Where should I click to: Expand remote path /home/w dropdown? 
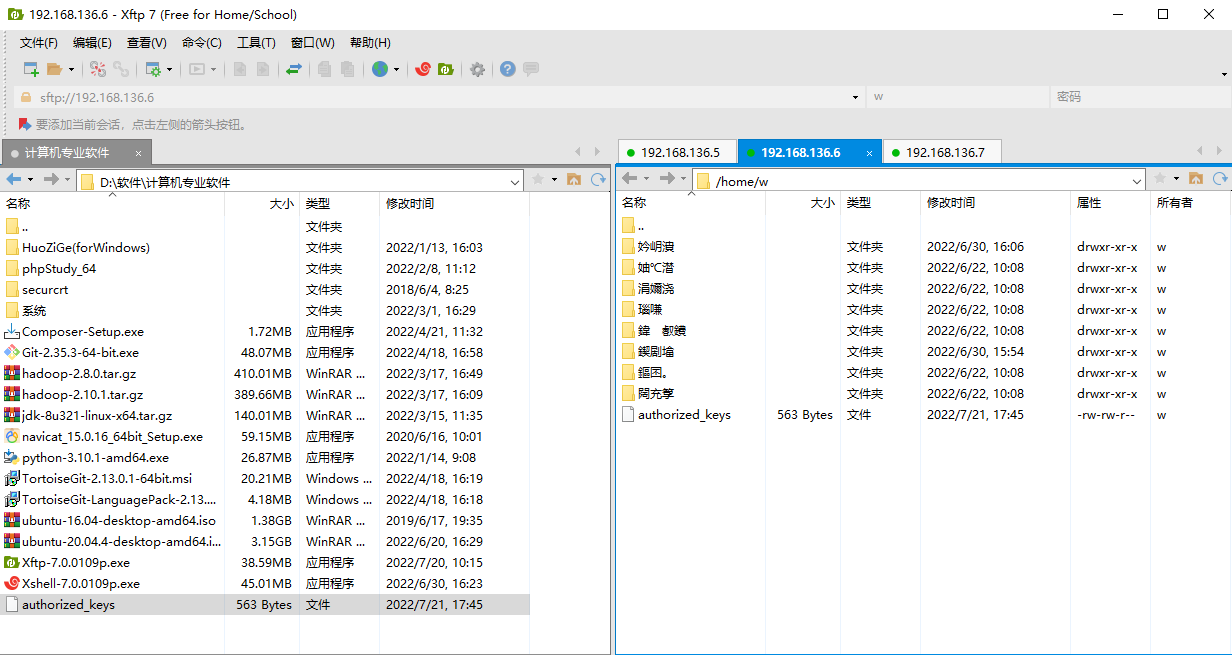click(x=1137, y=181)
